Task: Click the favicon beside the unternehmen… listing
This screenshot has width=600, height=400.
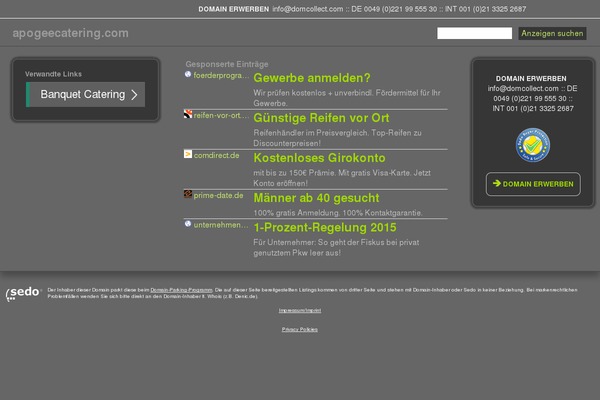Action: coord(188,224)
